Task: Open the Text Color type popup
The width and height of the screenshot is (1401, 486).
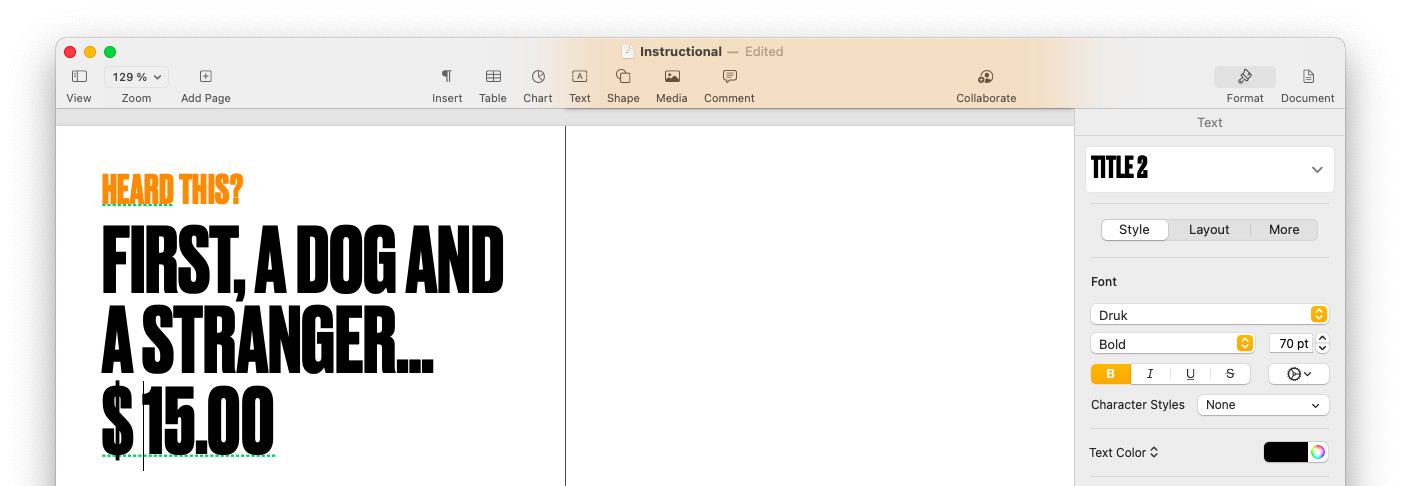Action: tap(1124, 453)
